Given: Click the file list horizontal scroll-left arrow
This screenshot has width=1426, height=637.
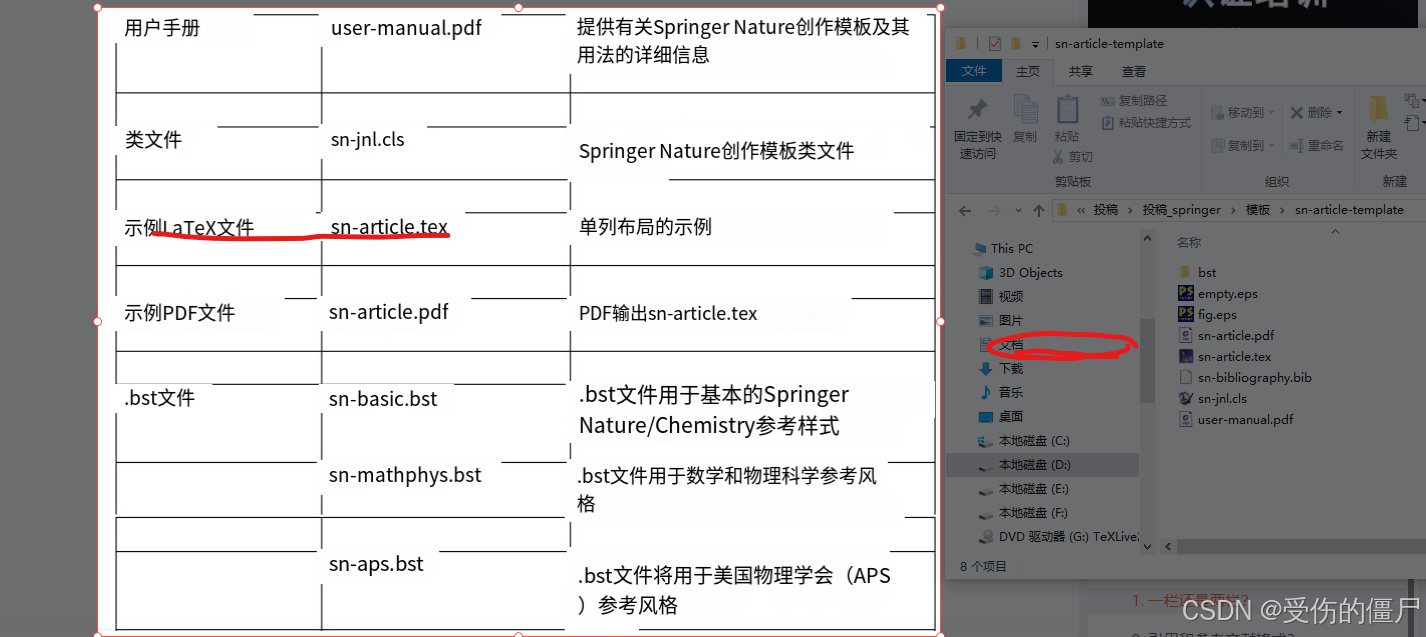Looking at the screenshot, I should (x=1170, y=547).
